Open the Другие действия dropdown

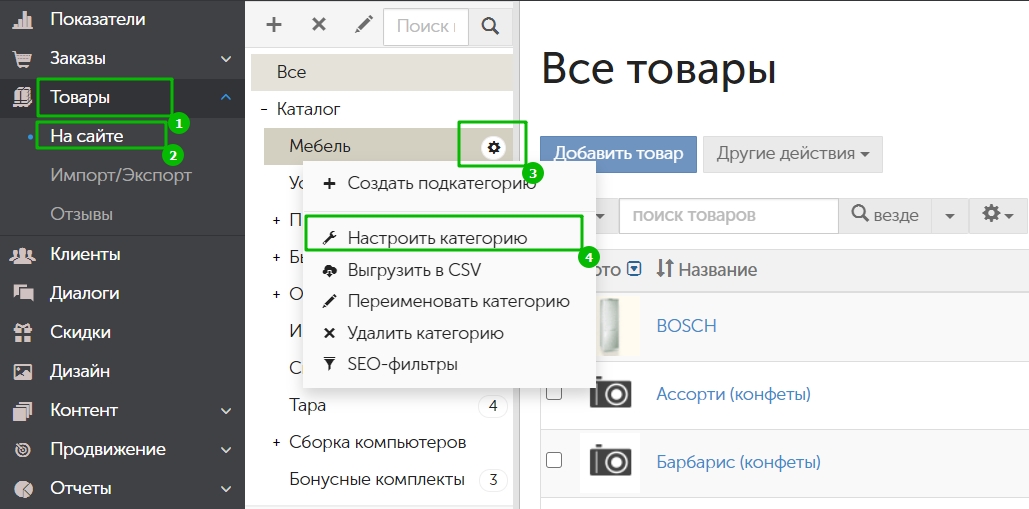(792, 154)
